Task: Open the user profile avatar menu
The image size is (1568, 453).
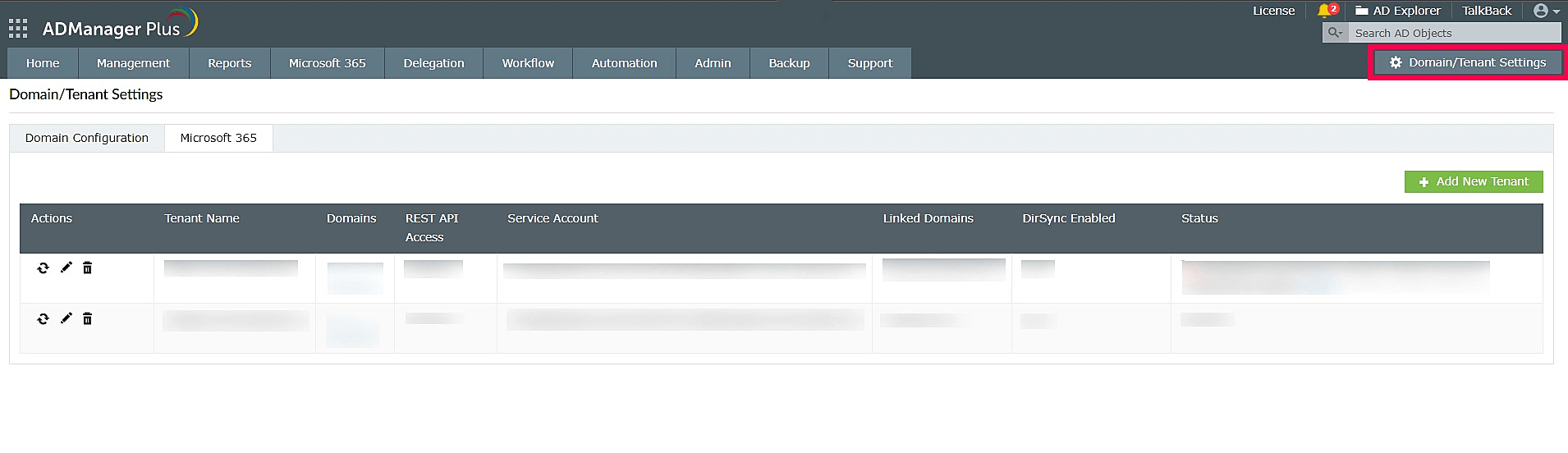Action: (1547, 11)
